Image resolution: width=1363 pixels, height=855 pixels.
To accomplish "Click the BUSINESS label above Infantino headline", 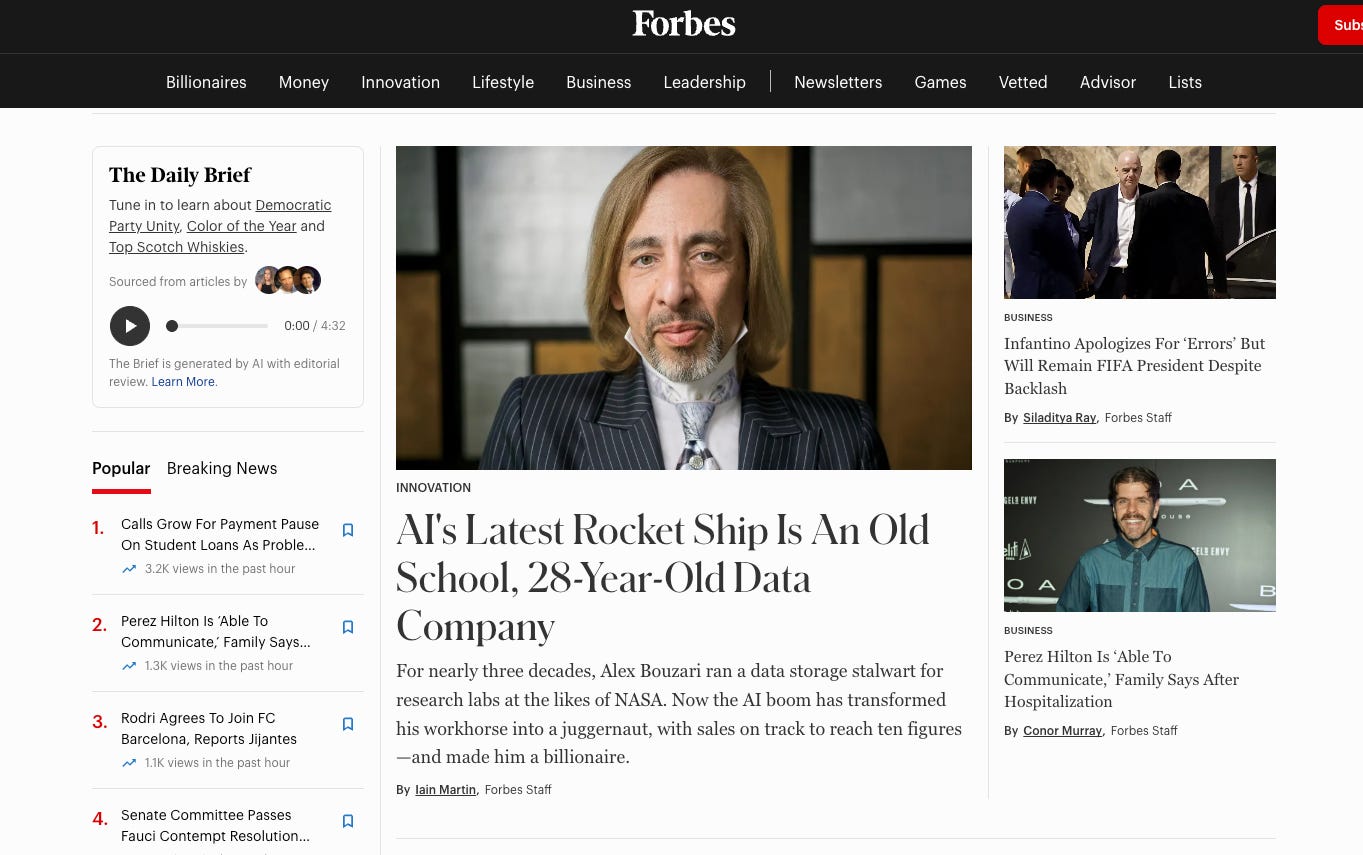I will point(1028,318).
